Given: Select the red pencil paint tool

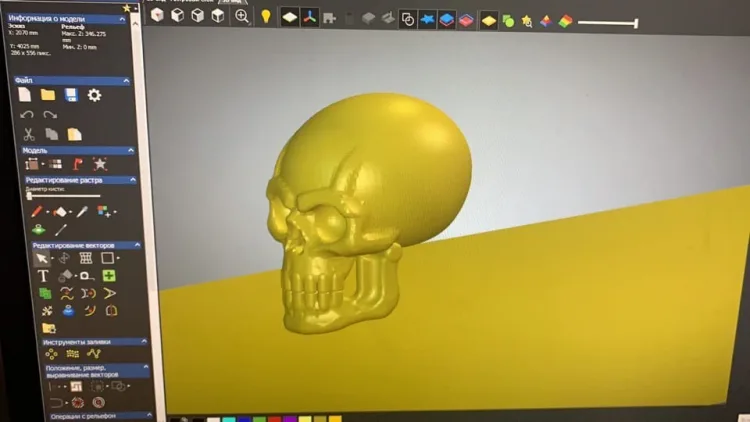Looking at the screenshot, I should [x=36, y=211].
